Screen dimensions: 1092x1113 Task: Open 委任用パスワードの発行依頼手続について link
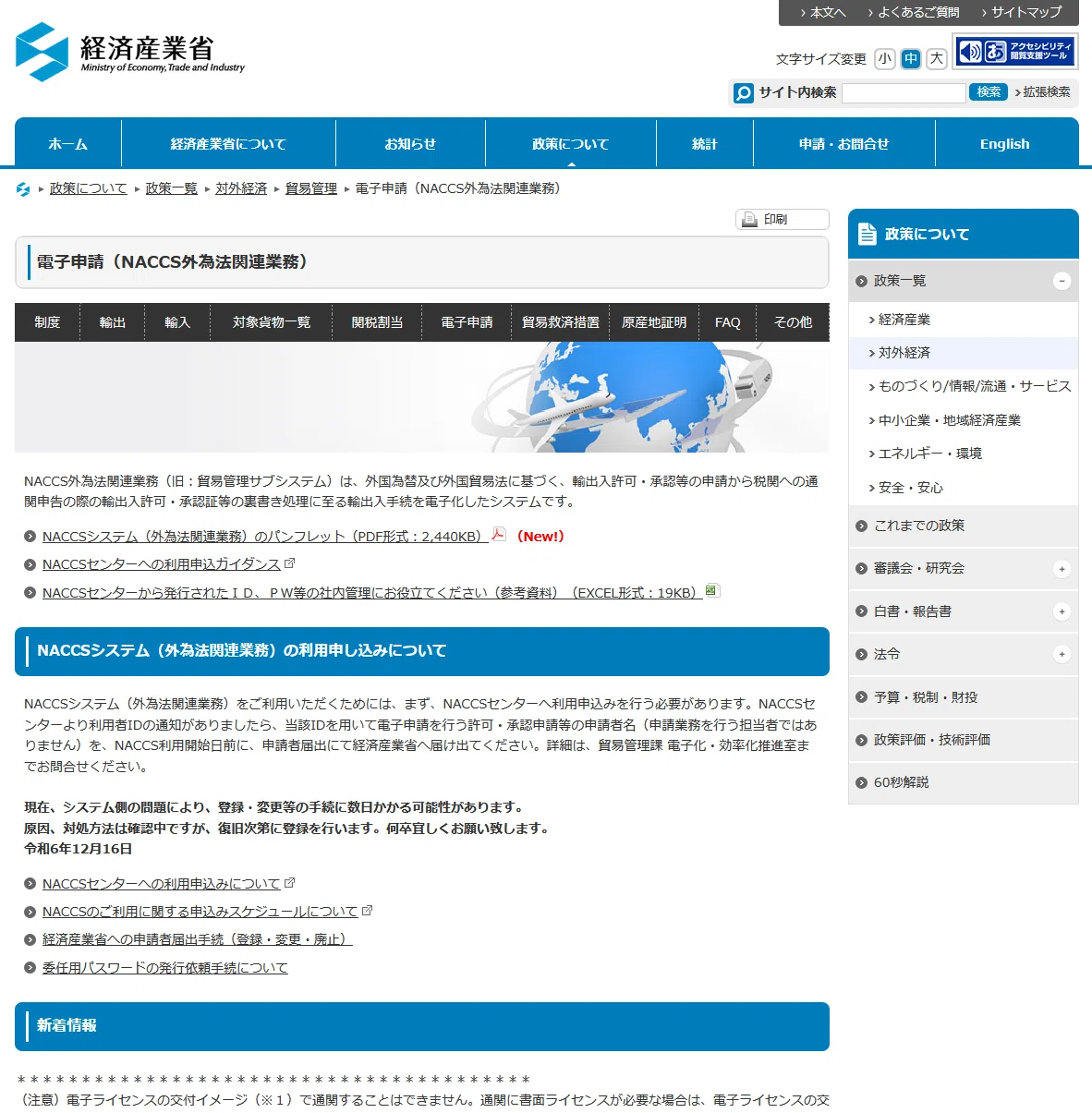point(165,968)
